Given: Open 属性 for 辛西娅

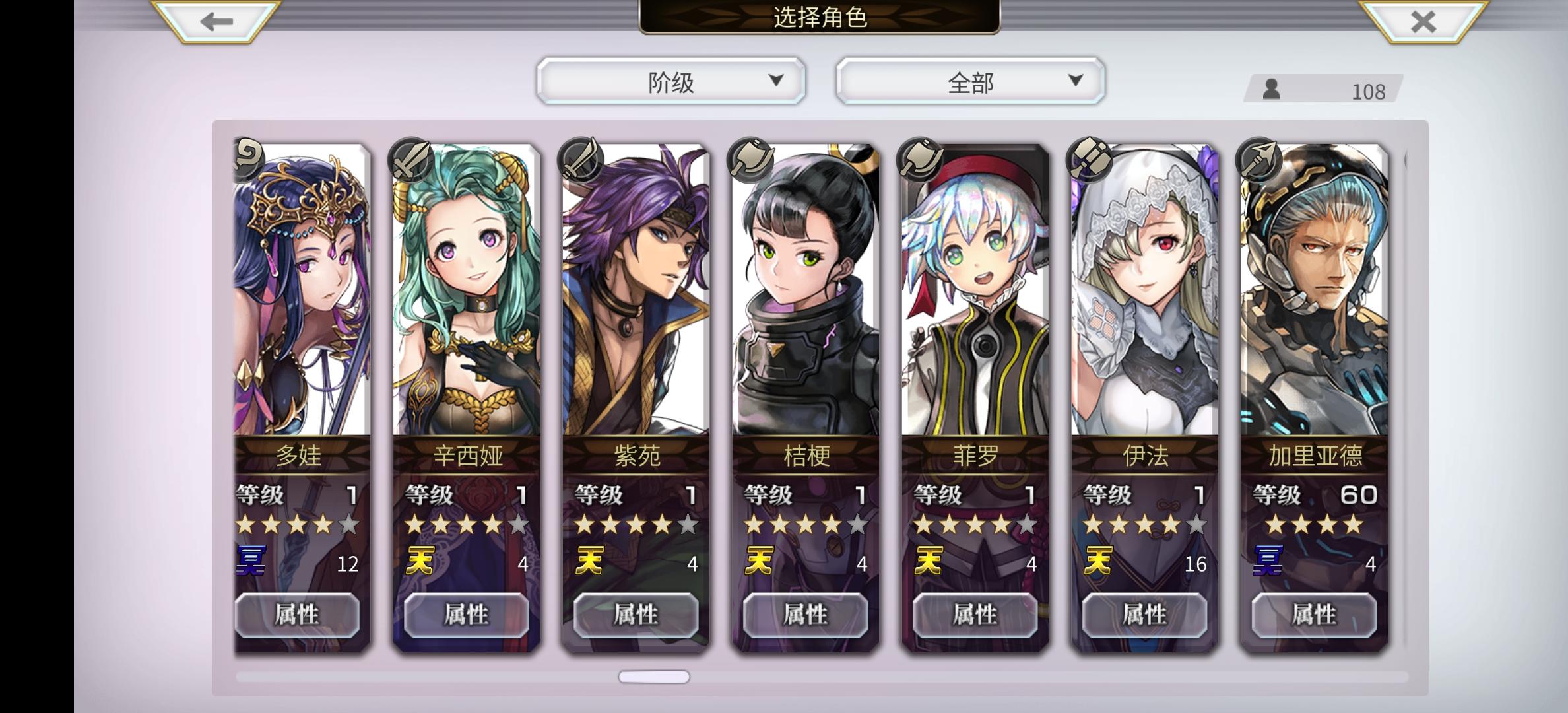Looking at the screenshot, I should (467, 615).
